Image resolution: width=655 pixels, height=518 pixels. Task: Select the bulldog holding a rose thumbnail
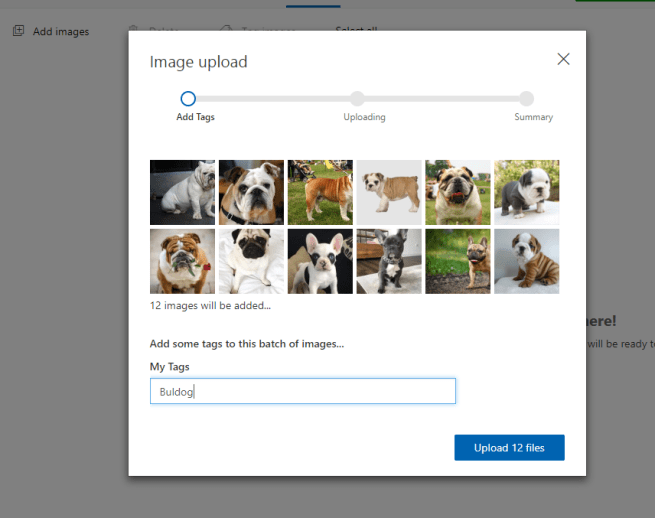(x=182, y=261)
